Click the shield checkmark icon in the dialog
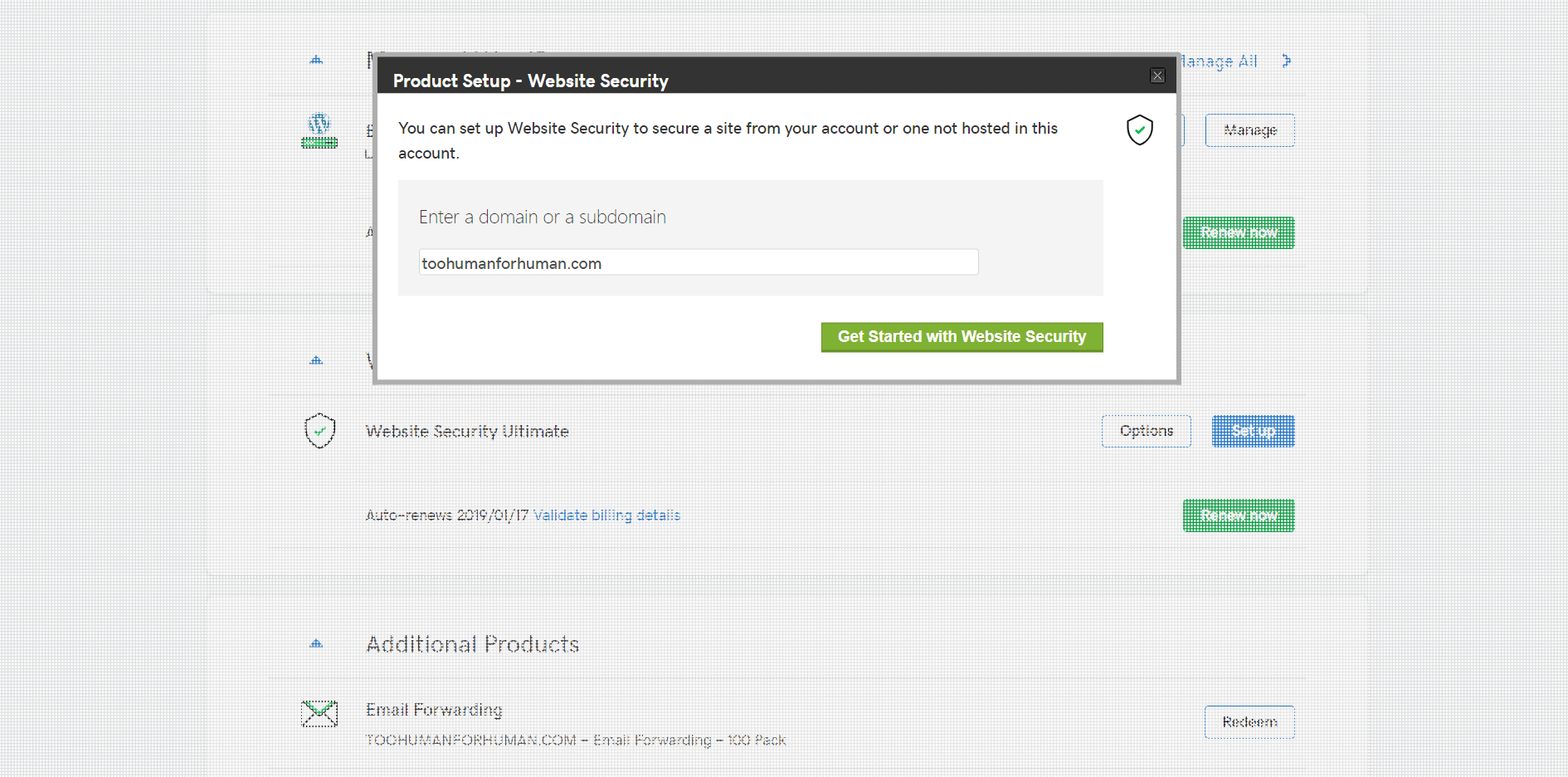This screenshot has height=777, width=1568. 1140,130
